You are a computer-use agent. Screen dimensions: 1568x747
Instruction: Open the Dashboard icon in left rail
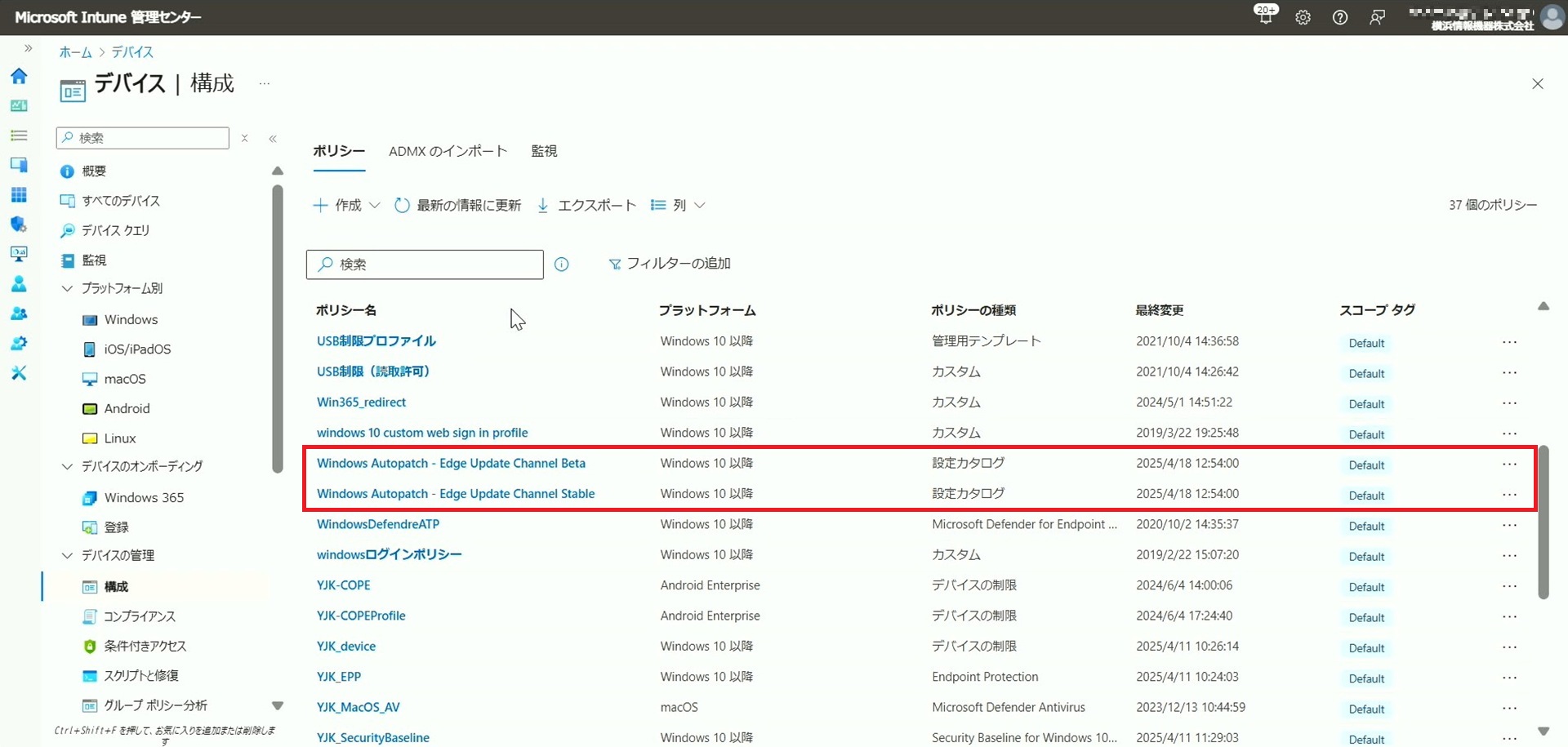[x=19, y=105]
